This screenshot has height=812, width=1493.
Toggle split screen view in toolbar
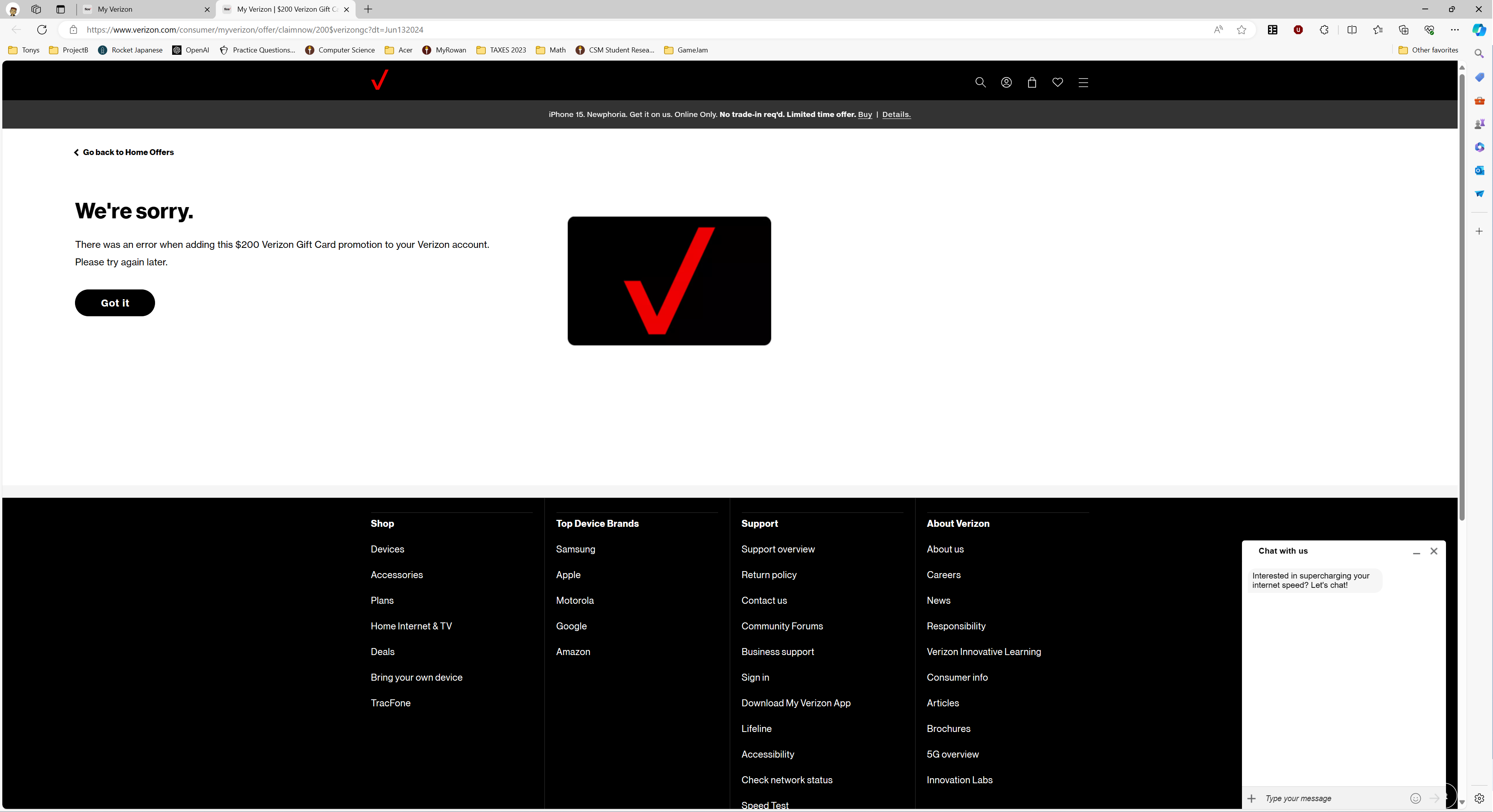1352,30
